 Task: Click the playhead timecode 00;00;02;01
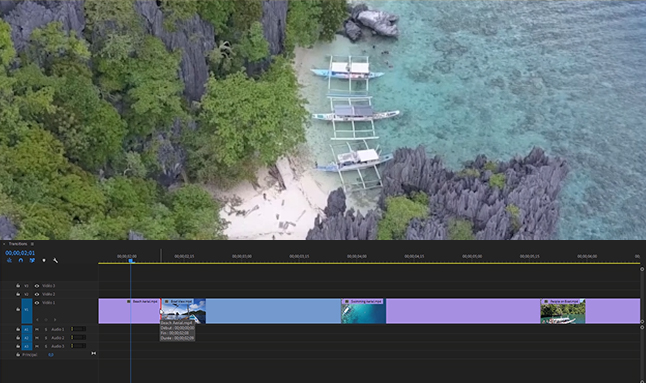click(x=20, y=253)
